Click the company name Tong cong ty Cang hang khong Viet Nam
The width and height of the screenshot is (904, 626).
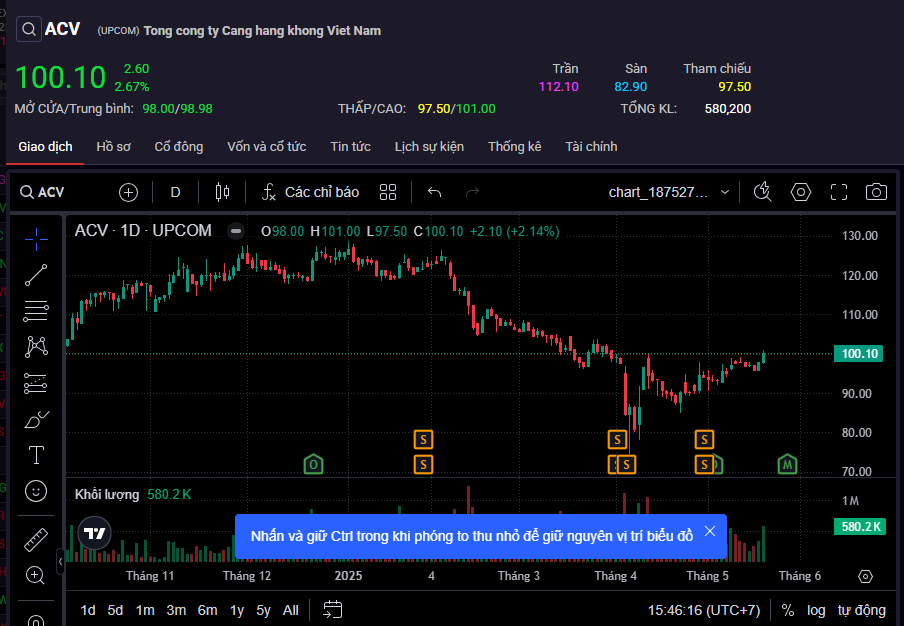click(x=262, y=31)
